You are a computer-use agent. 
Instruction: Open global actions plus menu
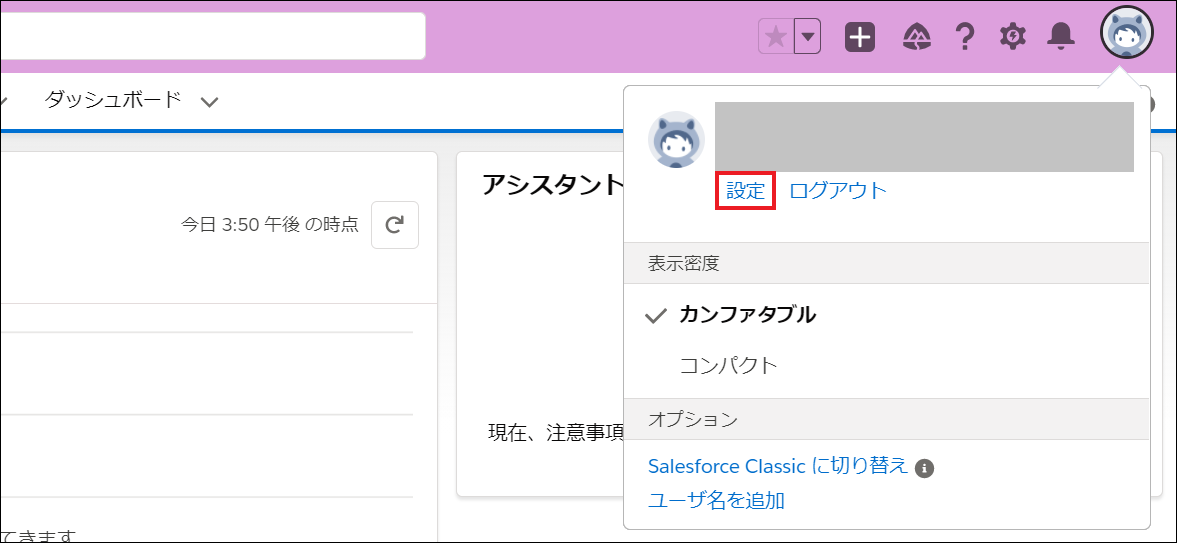point(860,38)
